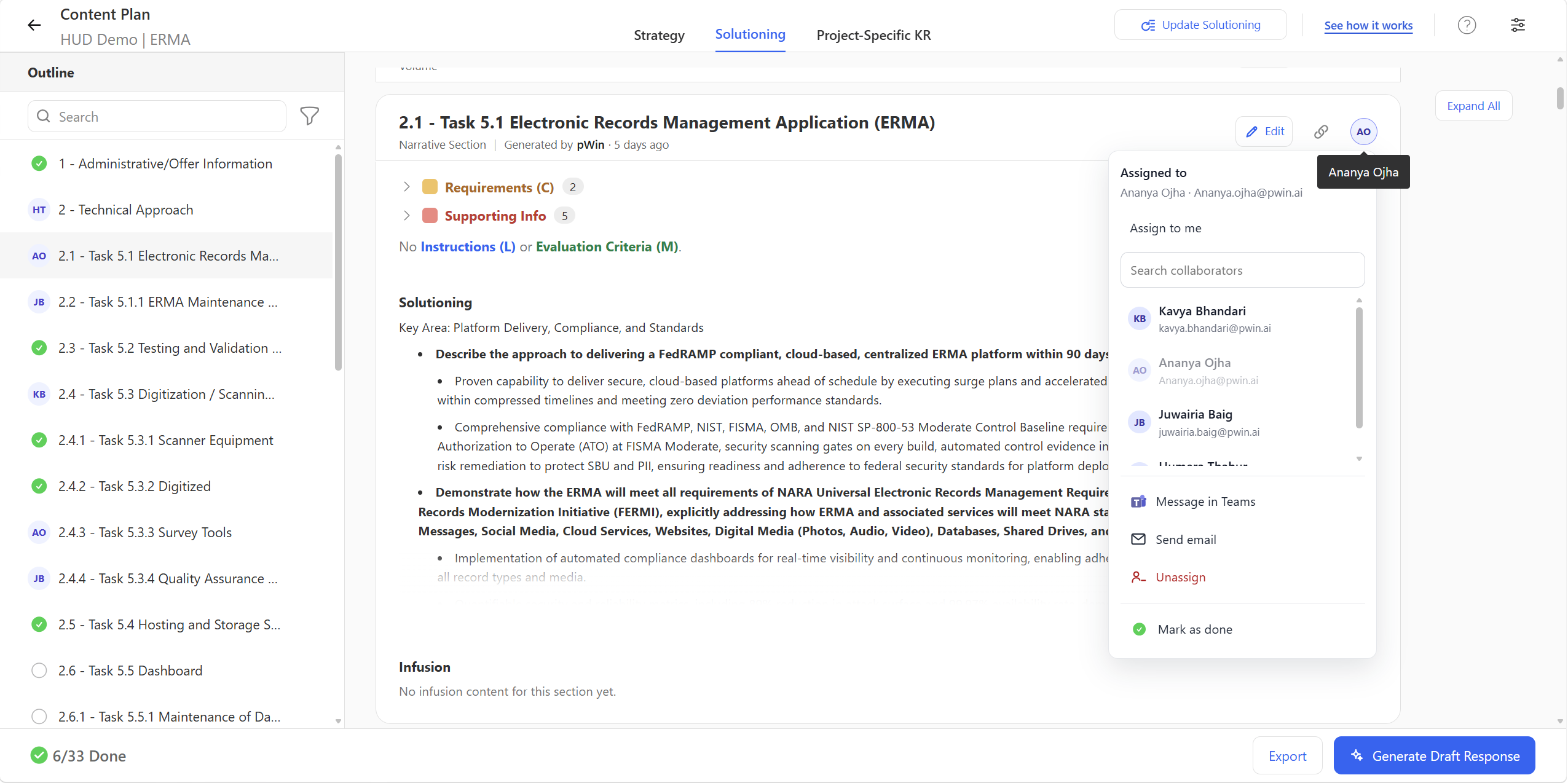Image resolution: width=1568 pixels, height=783 pixels.
Task: Click the KB avatar on 2.4 Digitization row
Action: pyautogui.click(x=39, y=395)
